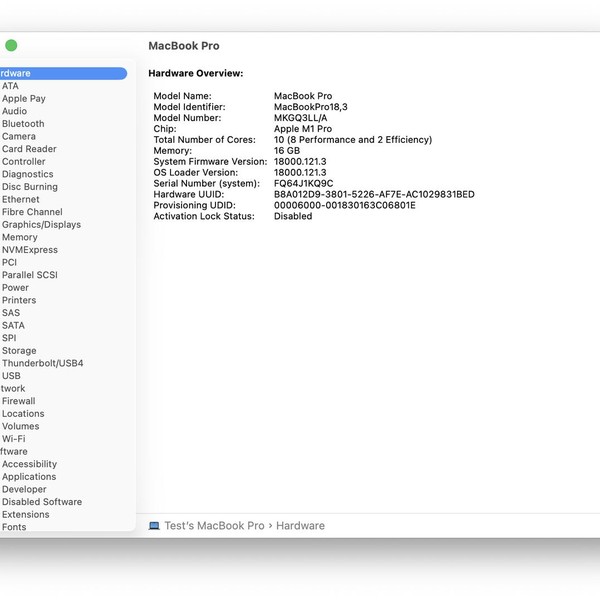Click Hardware in the path bar

coord(300,526)
